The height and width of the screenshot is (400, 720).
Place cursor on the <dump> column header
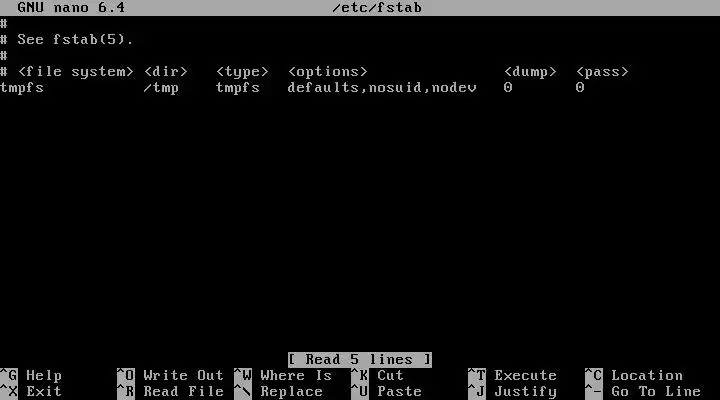pos(530,72)
